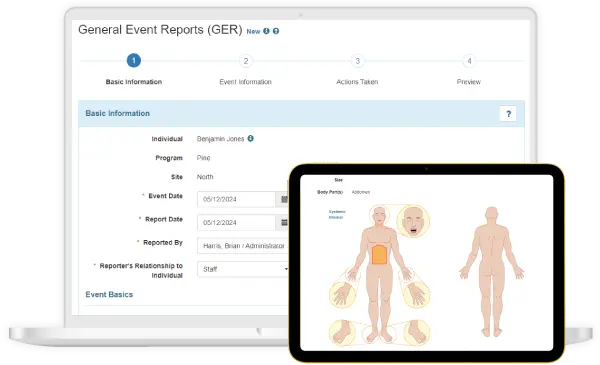Select the left-side enlarged hand circle
600x365 pixels.
[342, 295]
